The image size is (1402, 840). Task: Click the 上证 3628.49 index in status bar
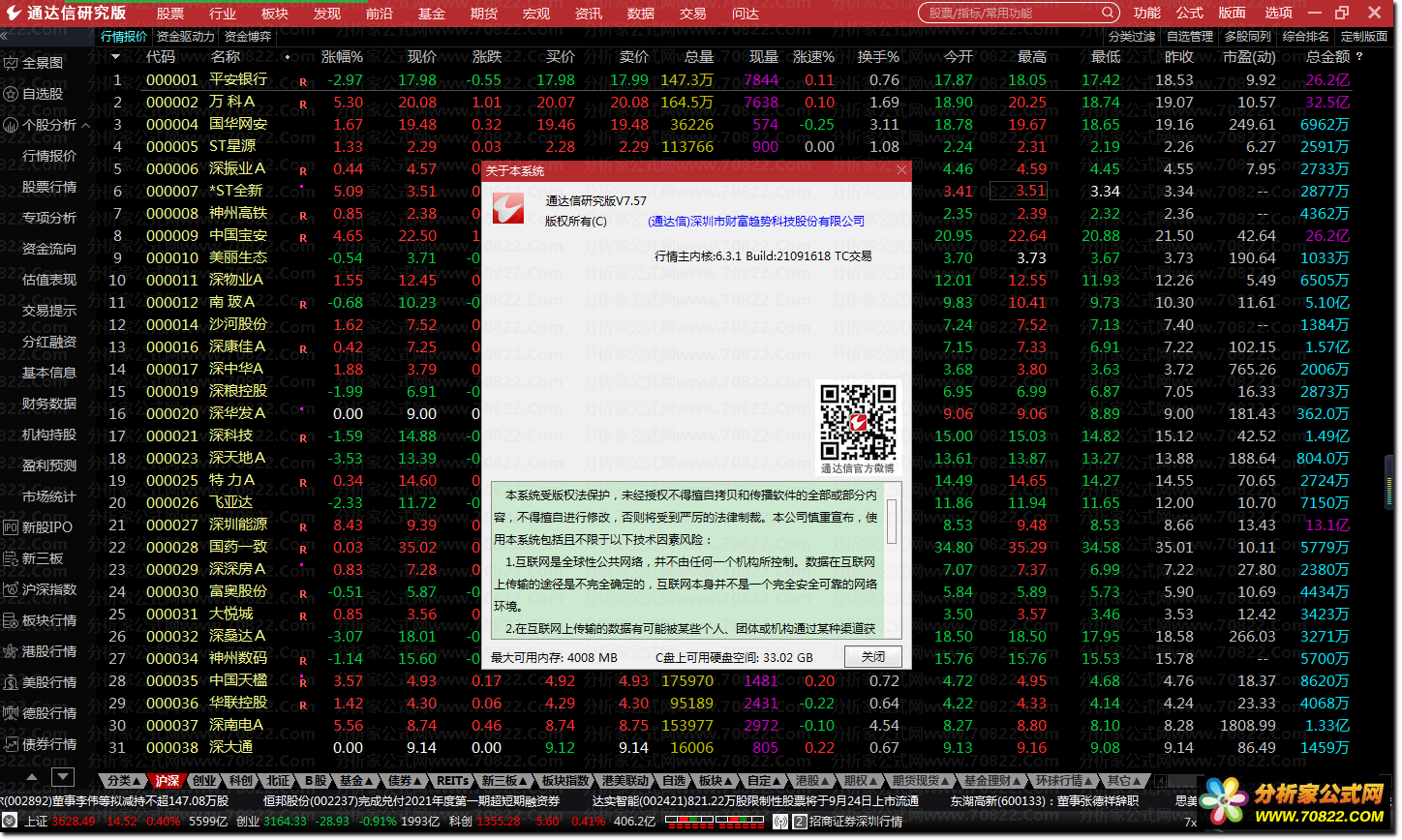[60, 822]
